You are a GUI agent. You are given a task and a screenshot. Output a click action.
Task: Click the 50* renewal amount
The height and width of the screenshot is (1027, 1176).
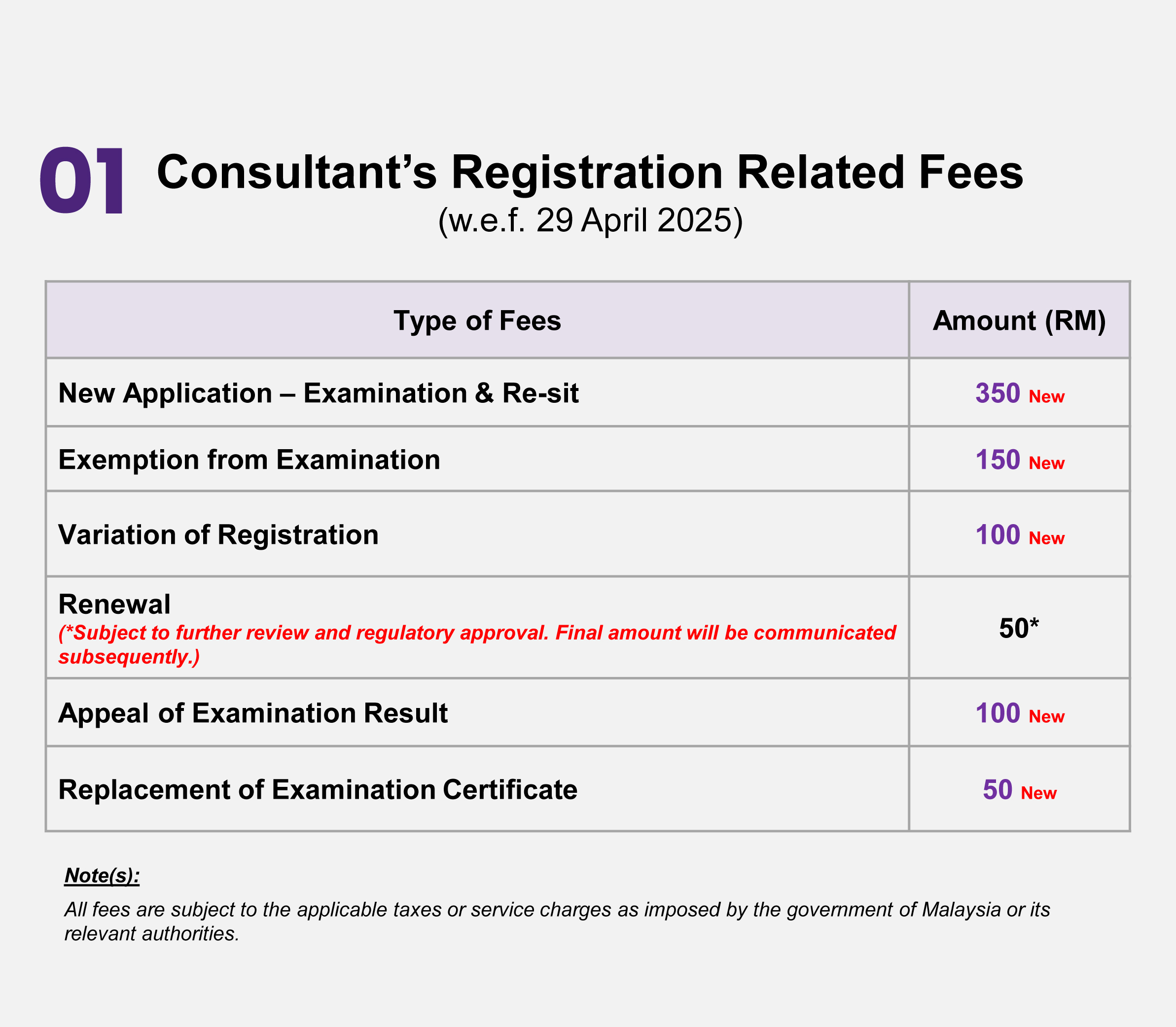pyautogui.click(x=1018, y=628)
